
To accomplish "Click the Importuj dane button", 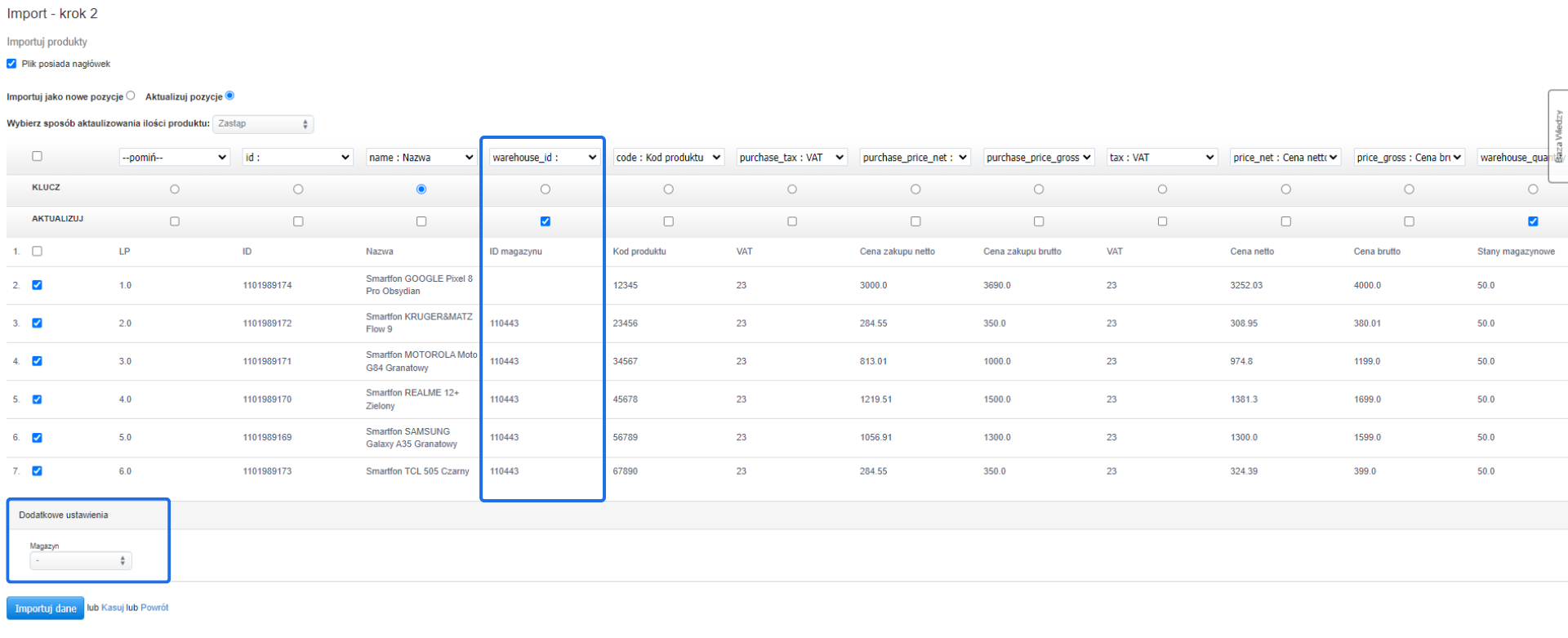I will [x=45, y=609].
